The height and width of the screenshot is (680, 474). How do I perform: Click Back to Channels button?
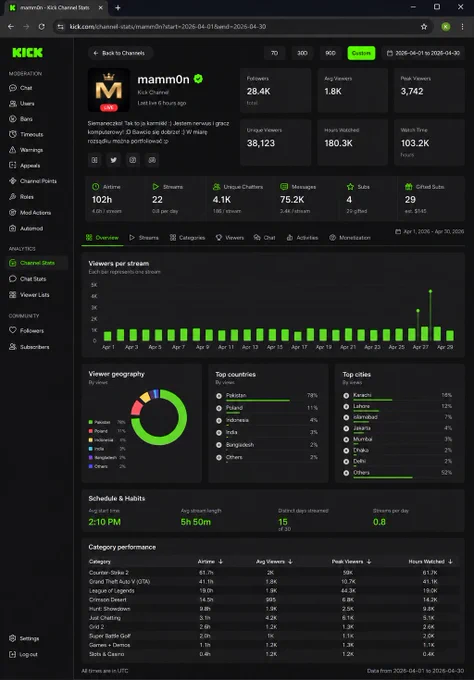(x=119, y=53)
